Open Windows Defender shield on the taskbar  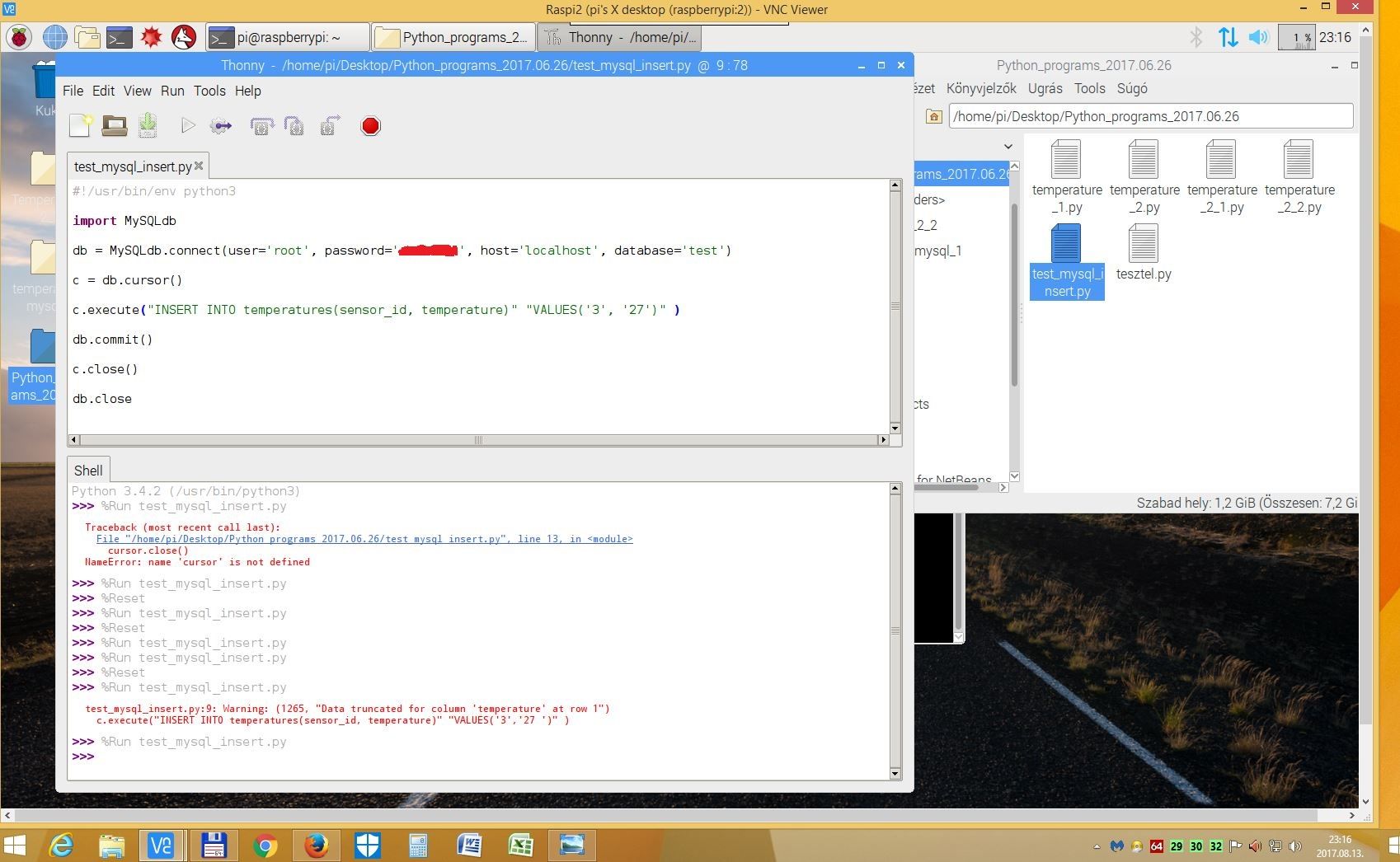point(367,845)
